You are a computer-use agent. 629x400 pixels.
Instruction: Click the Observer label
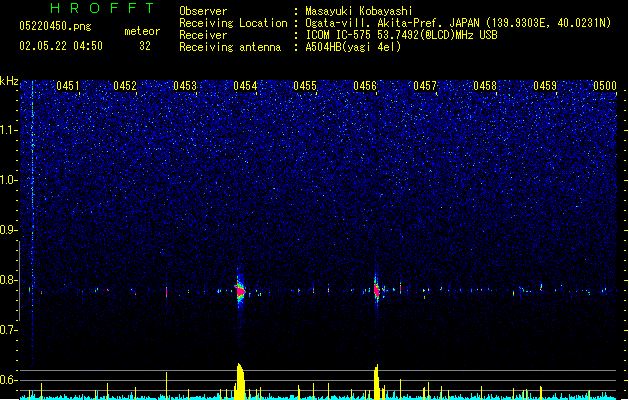pos(203,11)
